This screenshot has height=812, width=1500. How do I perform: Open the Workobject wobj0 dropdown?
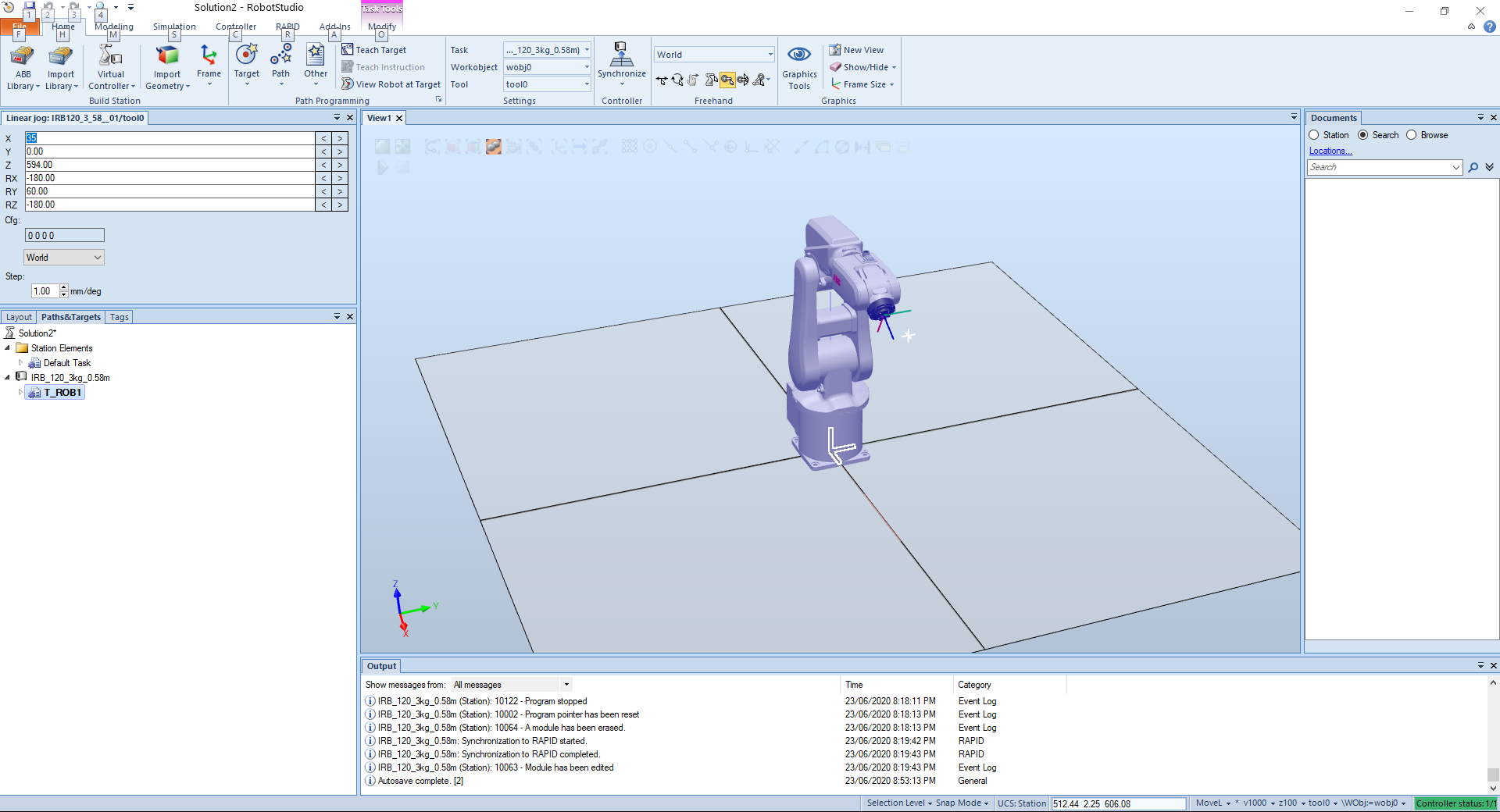click(587, 67)
